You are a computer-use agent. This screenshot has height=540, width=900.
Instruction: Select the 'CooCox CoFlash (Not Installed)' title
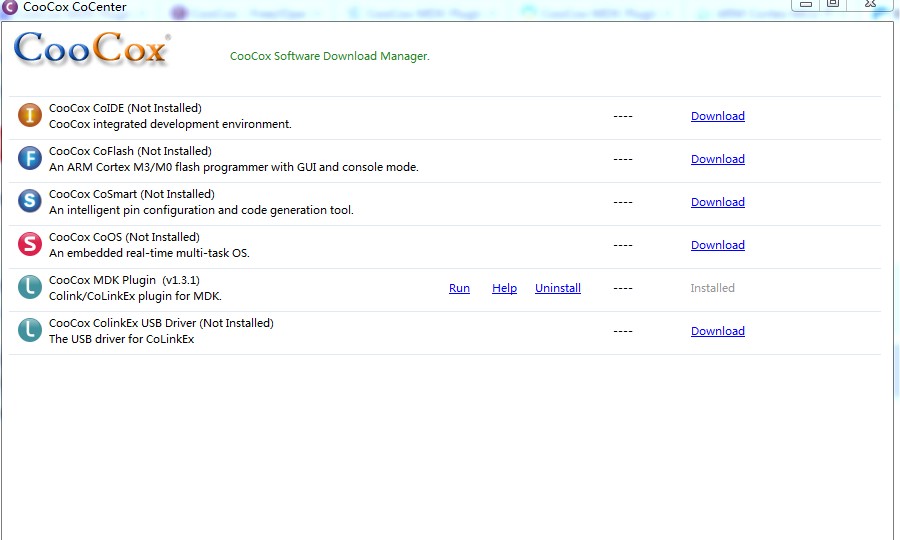[x=130, y=151]
